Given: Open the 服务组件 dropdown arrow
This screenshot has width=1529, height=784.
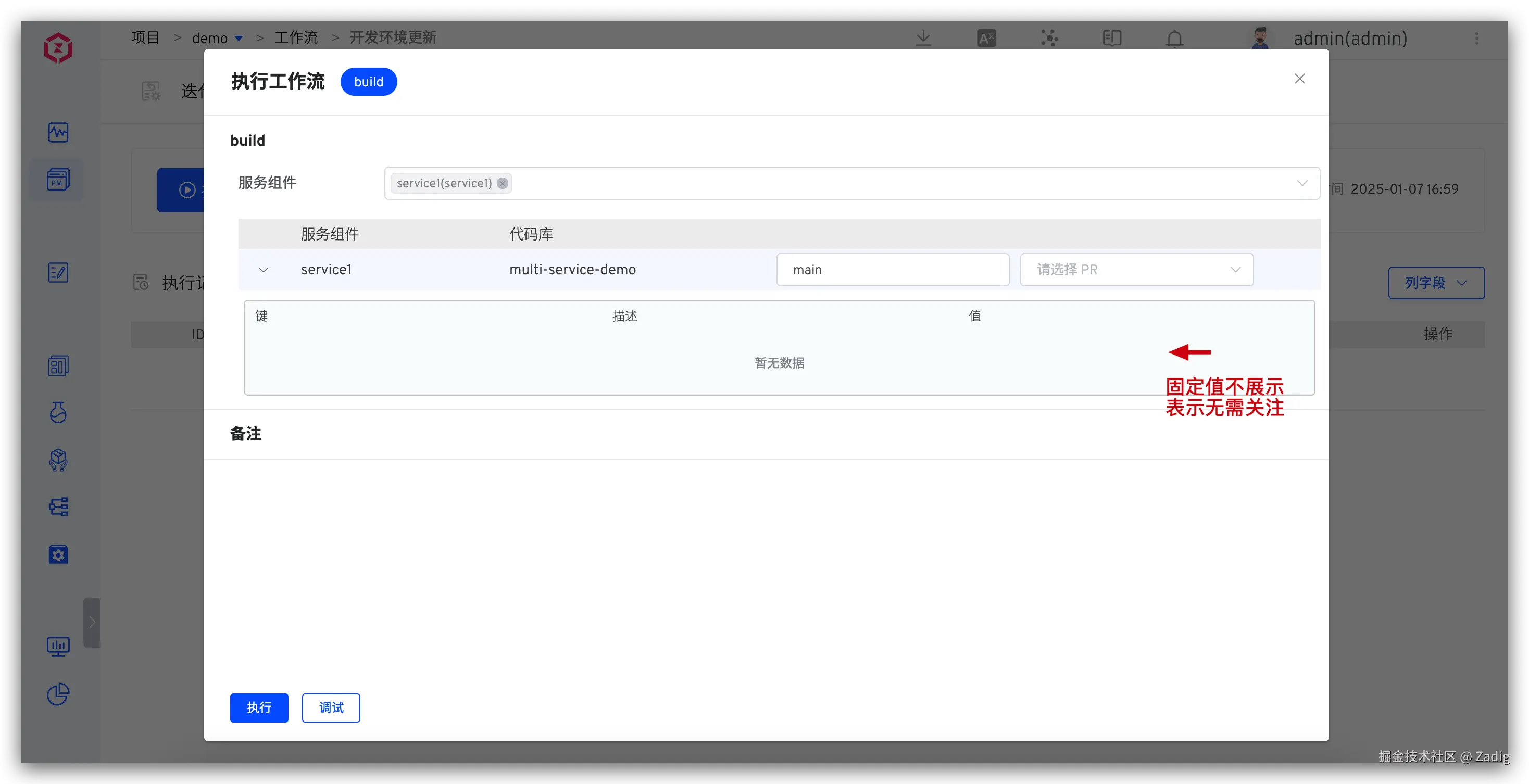Looking at the screenshot, I should point(1301,183).
